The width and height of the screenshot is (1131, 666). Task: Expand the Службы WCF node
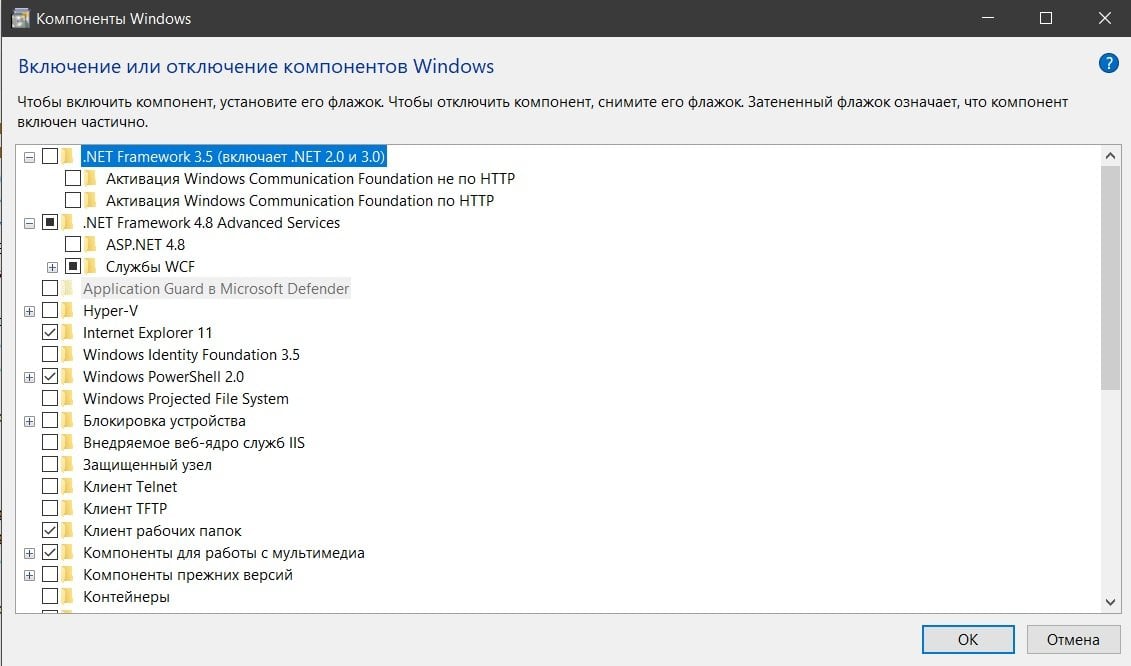pos(52,267)
